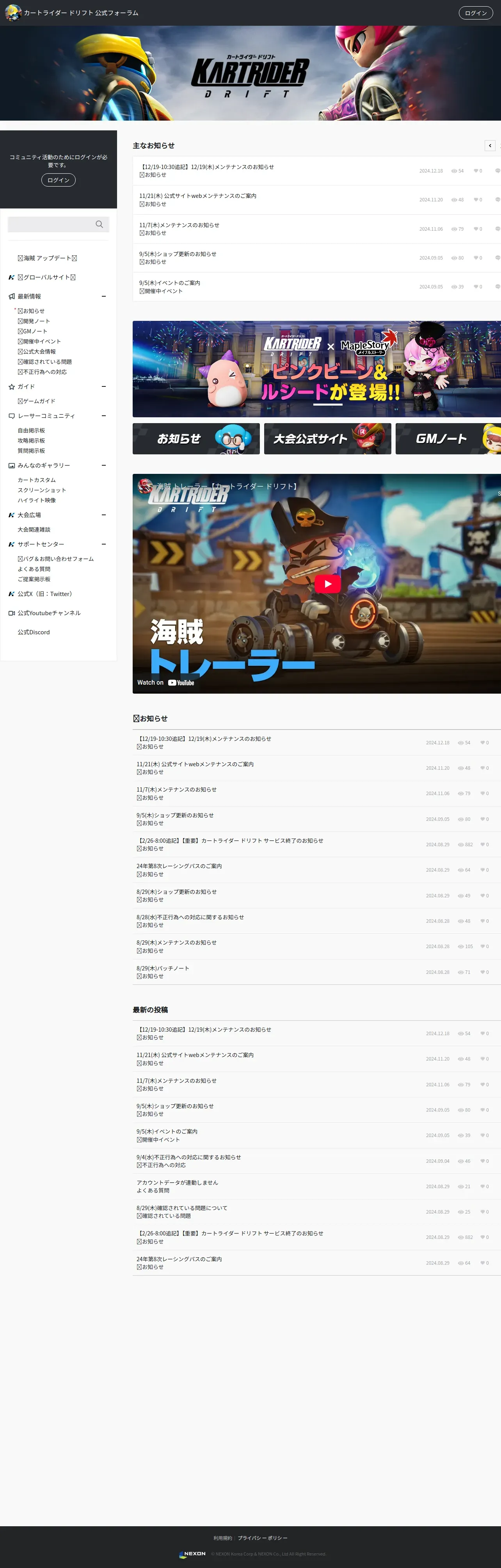Collapse the ガイド sidebar section
This screenshot has height=1568, width=501.
(x=104, y=387)
